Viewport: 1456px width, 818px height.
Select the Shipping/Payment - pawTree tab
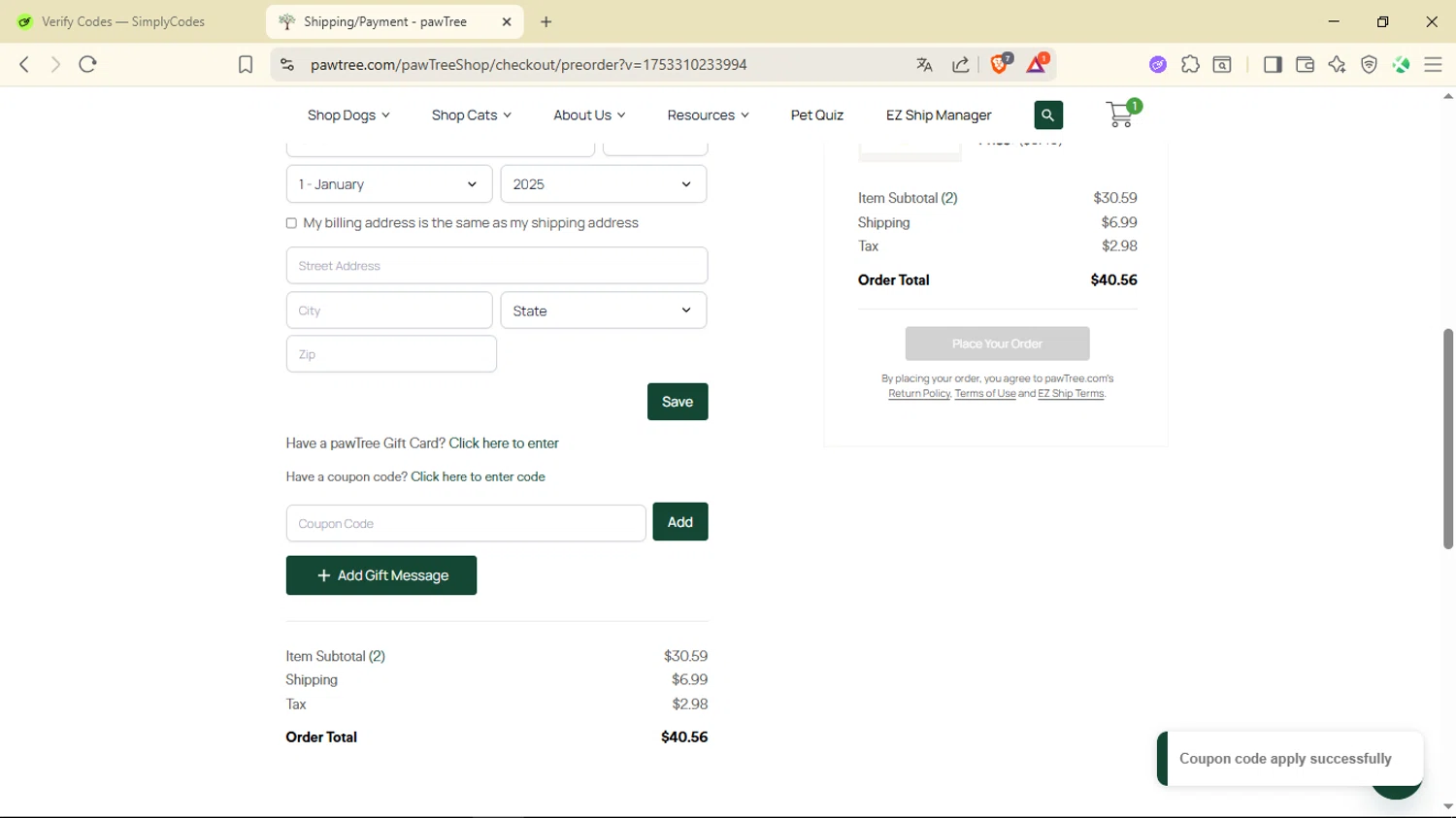coord(385,21)
